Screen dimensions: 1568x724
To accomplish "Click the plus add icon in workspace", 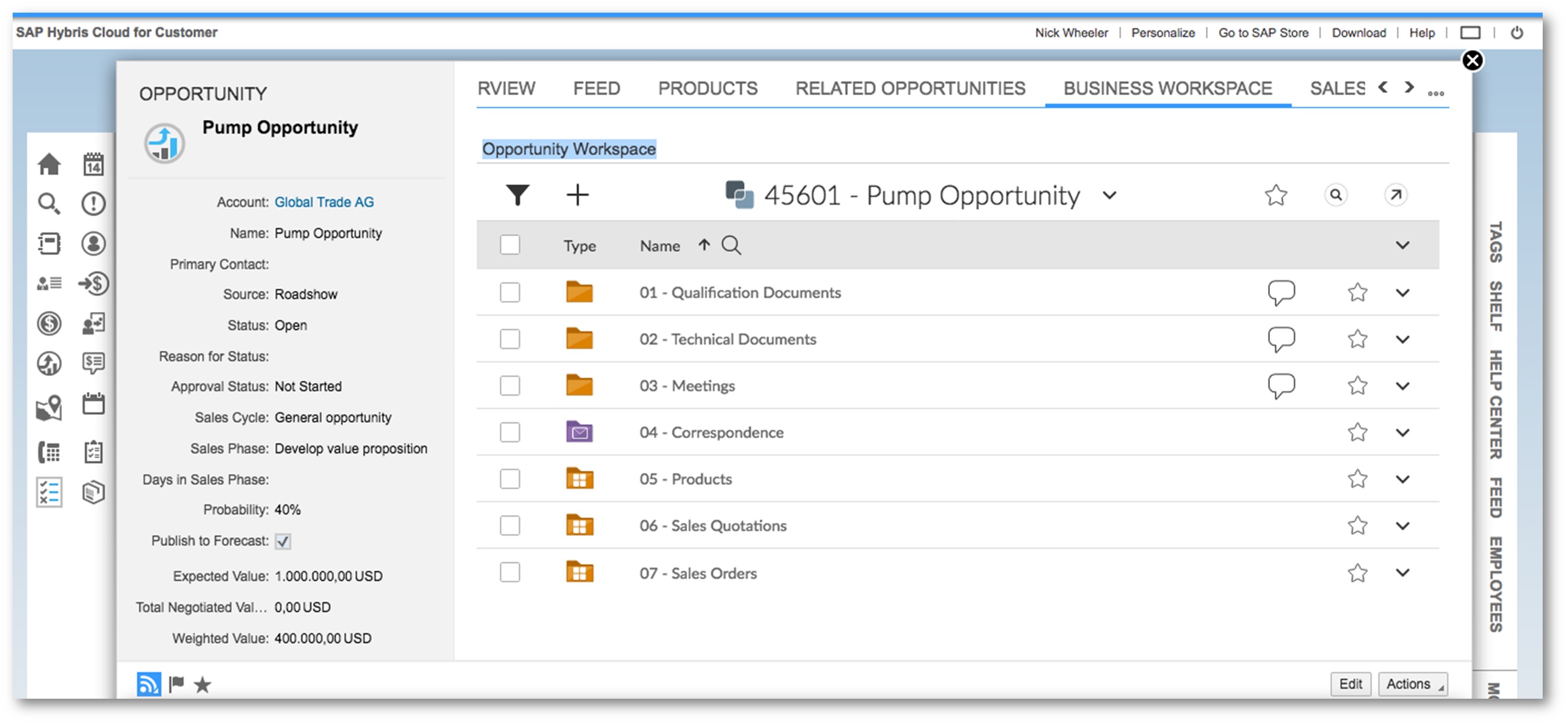I will coord(577,196).
